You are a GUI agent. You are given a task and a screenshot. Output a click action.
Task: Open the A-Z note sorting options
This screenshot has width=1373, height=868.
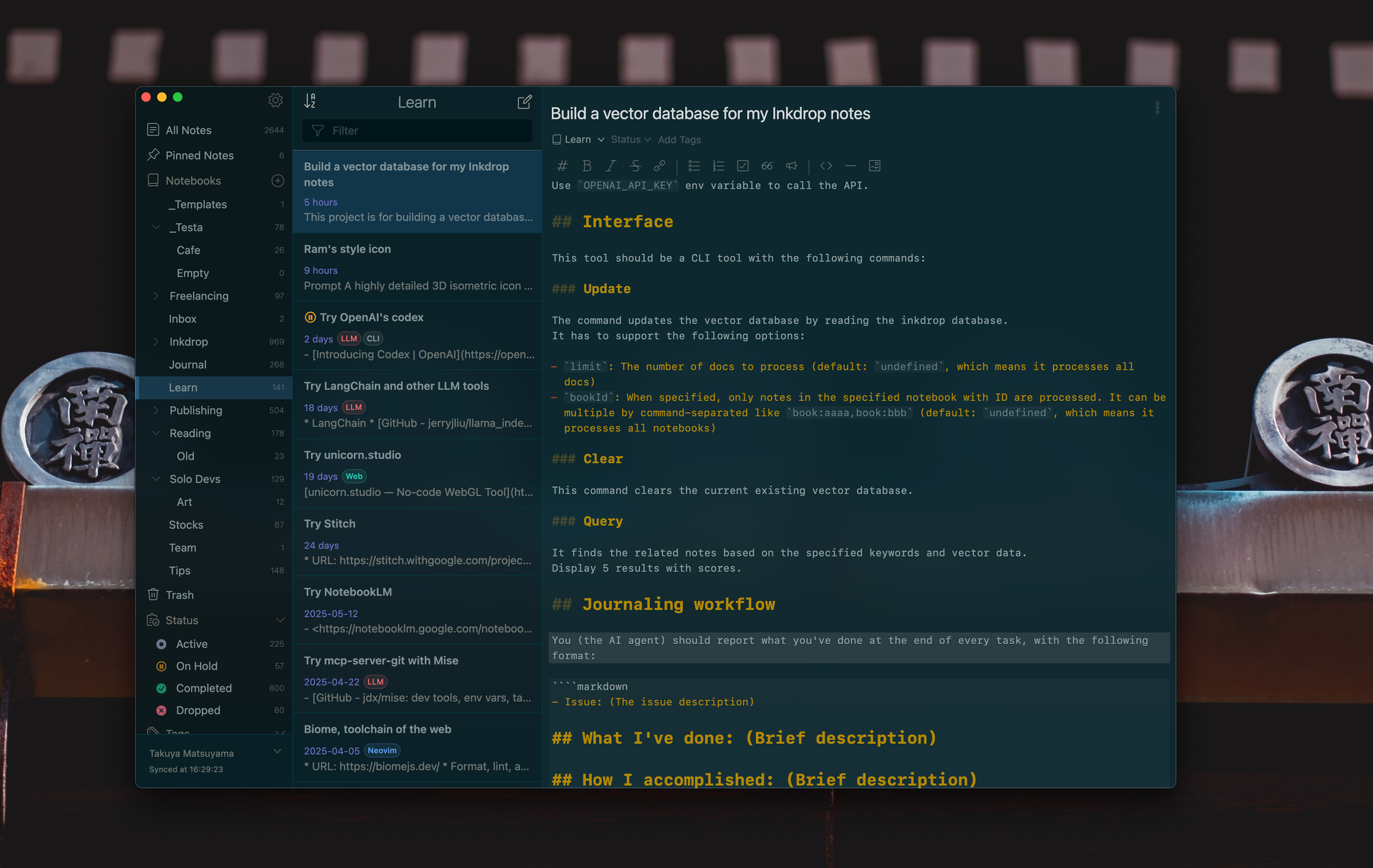[310, 101]
